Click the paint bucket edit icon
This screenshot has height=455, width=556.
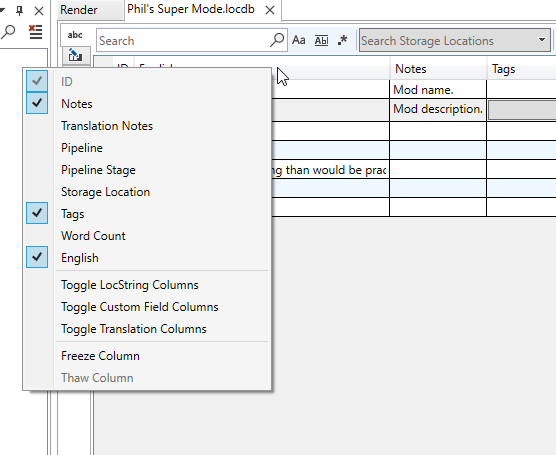(76, 55)
